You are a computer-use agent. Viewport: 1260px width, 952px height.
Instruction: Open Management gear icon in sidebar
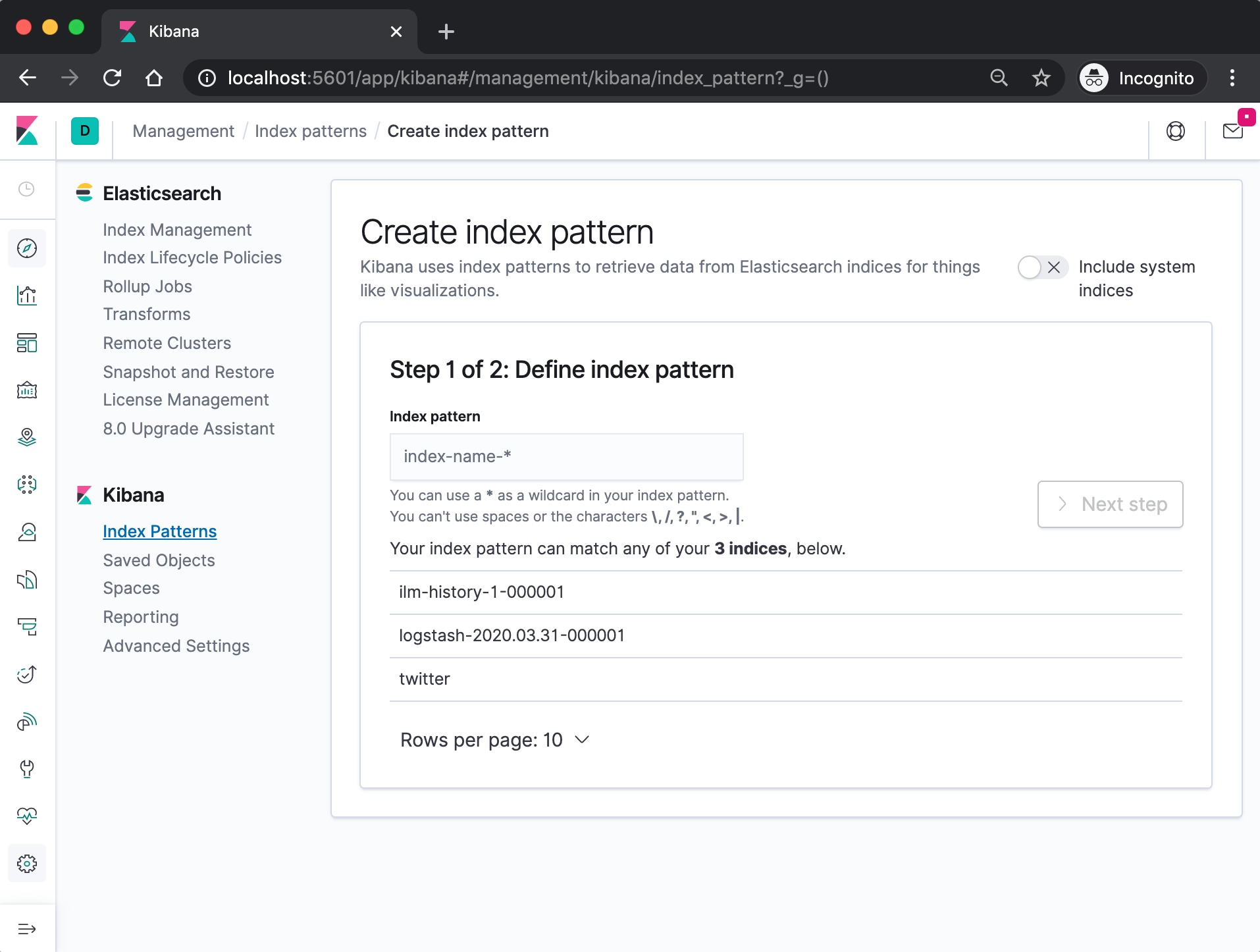point(27,864)
